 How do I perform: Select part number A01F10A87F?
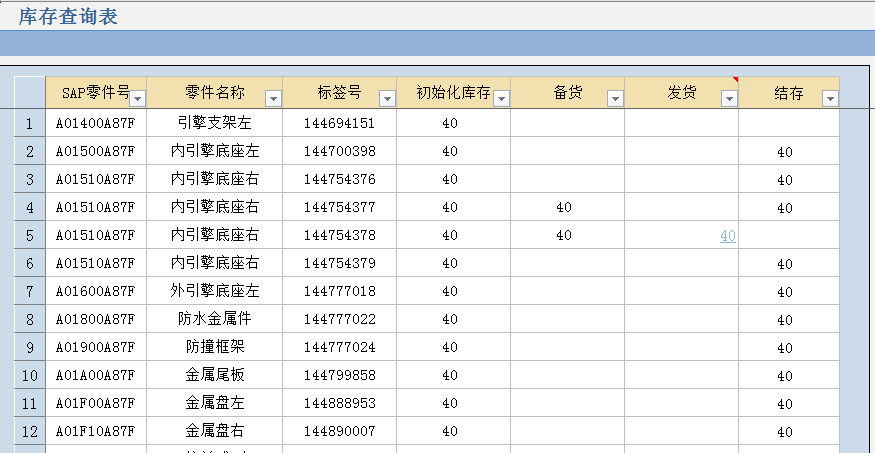(x=95, y=431)
